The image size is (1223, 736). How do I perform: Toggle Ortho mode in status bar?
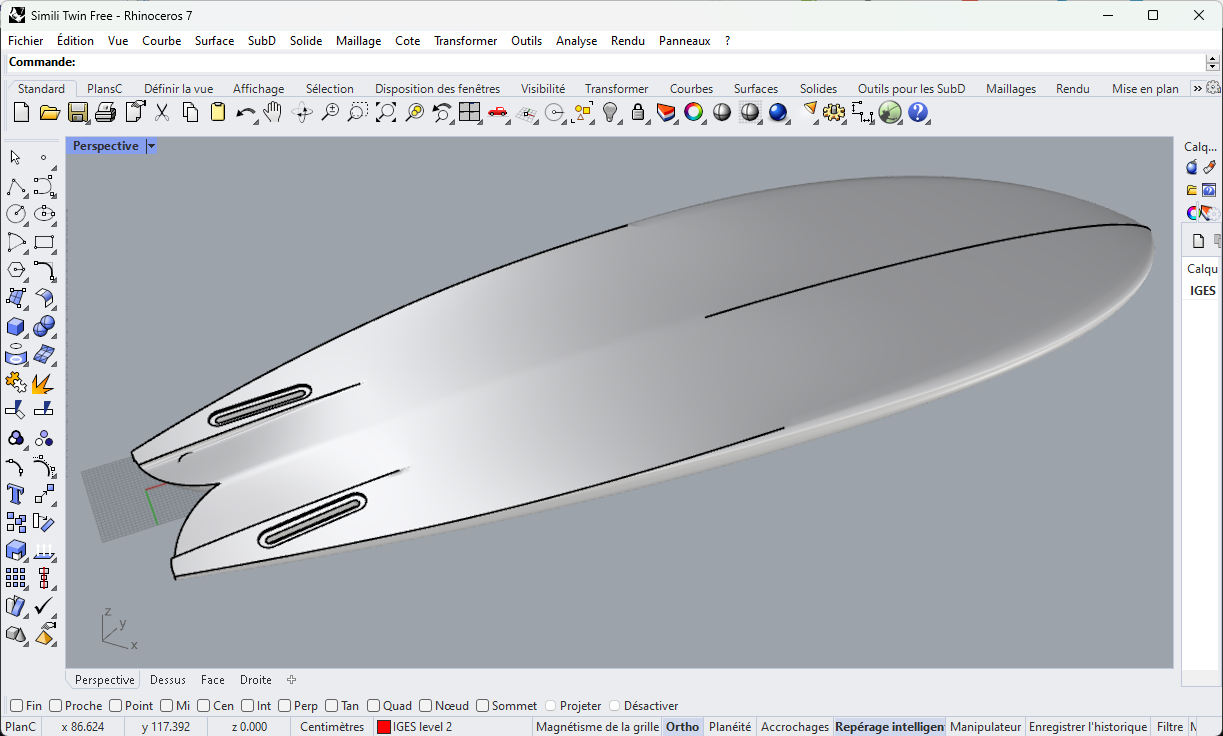[x=682, y=727]
